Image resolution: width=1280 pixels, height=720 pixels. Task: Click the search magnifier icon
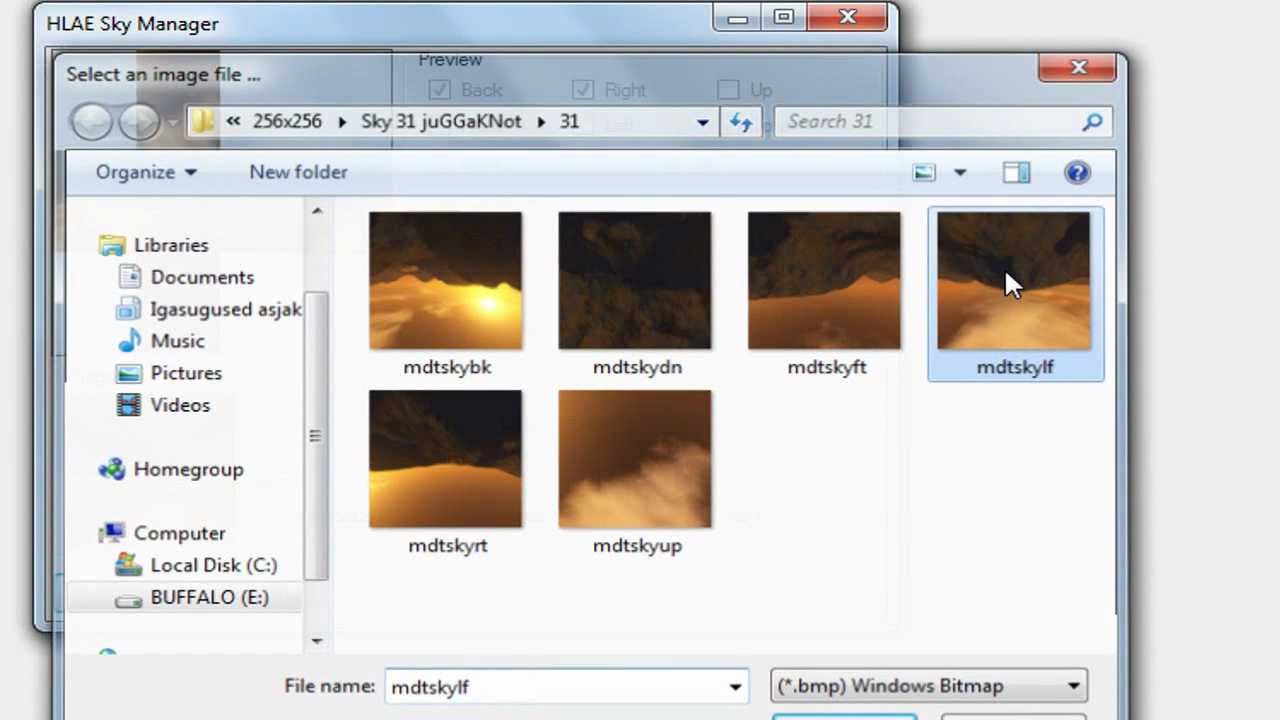click(x=1092, y=122)
